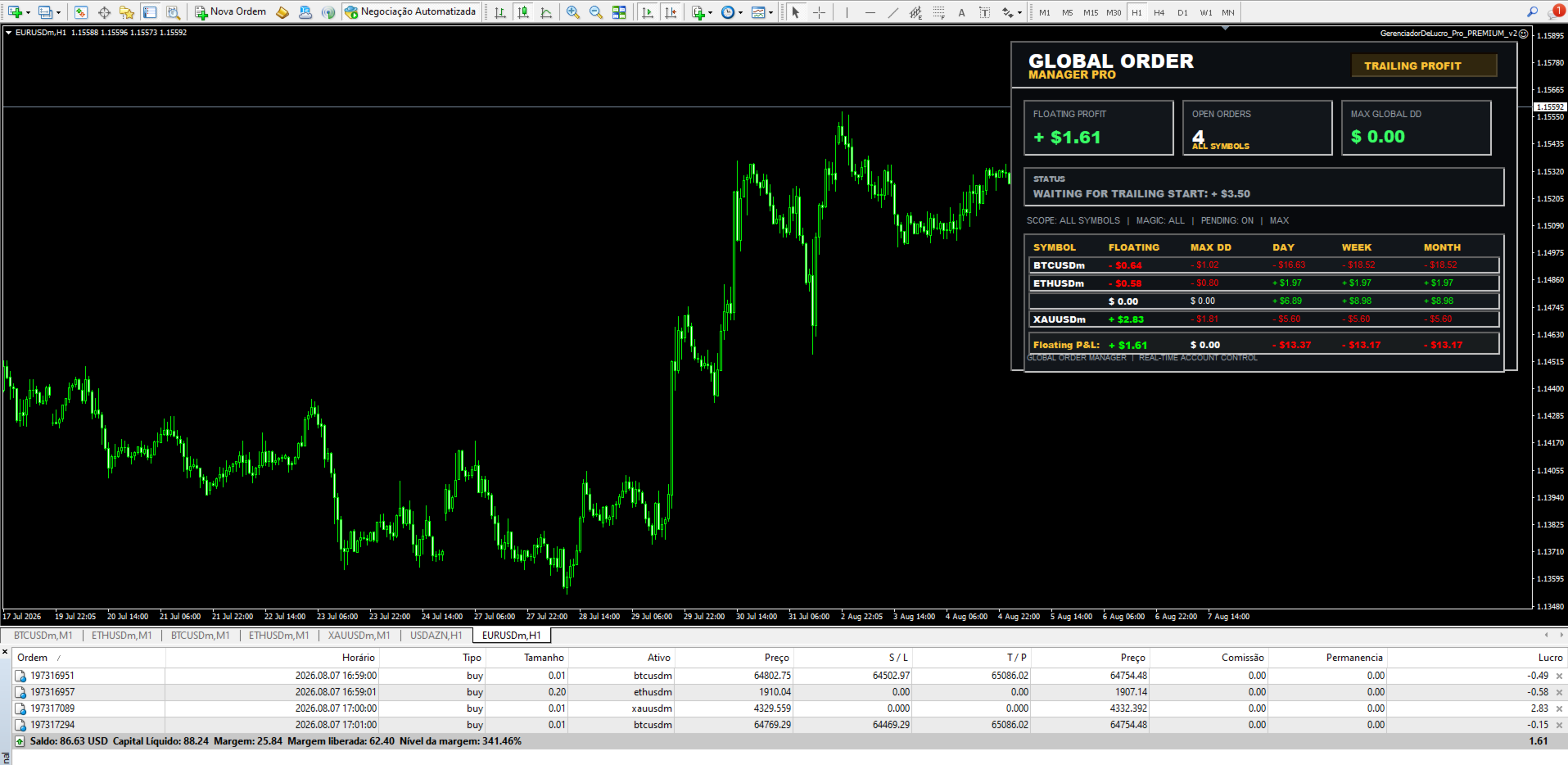The image size is (1568, 765).
Task: Select the equidistant channel tool
Action: click(915, 12)
